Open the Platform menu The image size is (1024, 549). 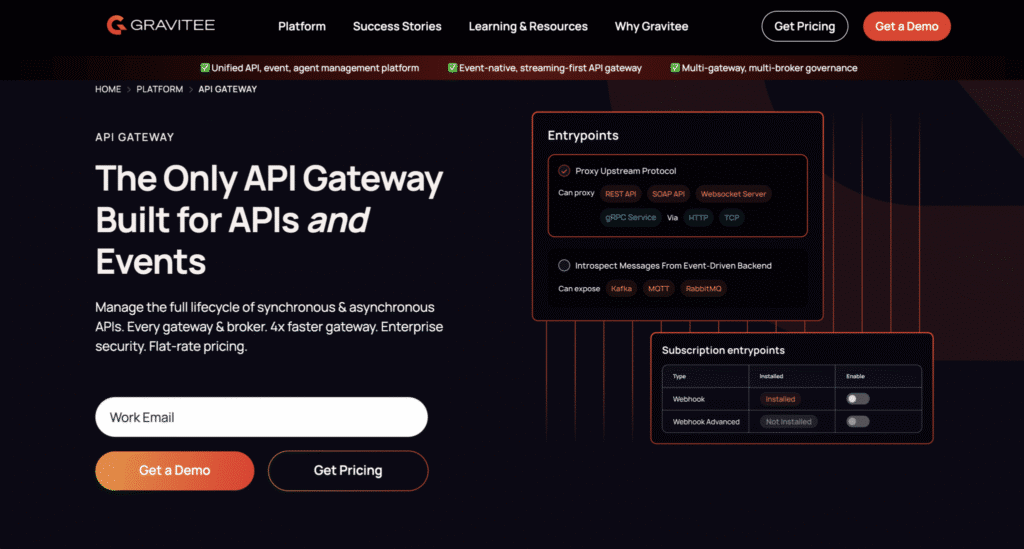[302, 26]
